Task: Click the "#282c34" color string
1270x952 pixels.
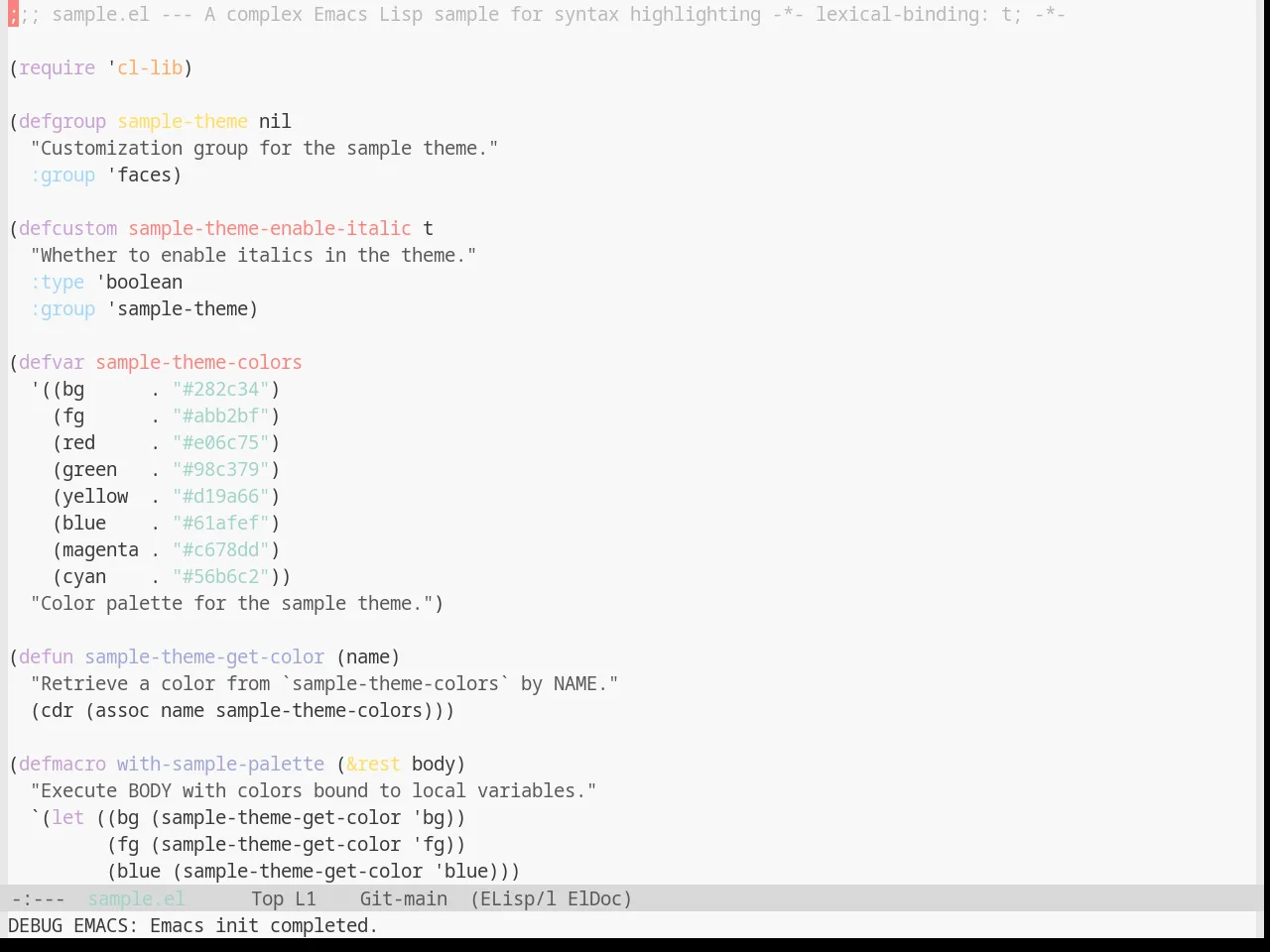Action: tap(221, 389)
